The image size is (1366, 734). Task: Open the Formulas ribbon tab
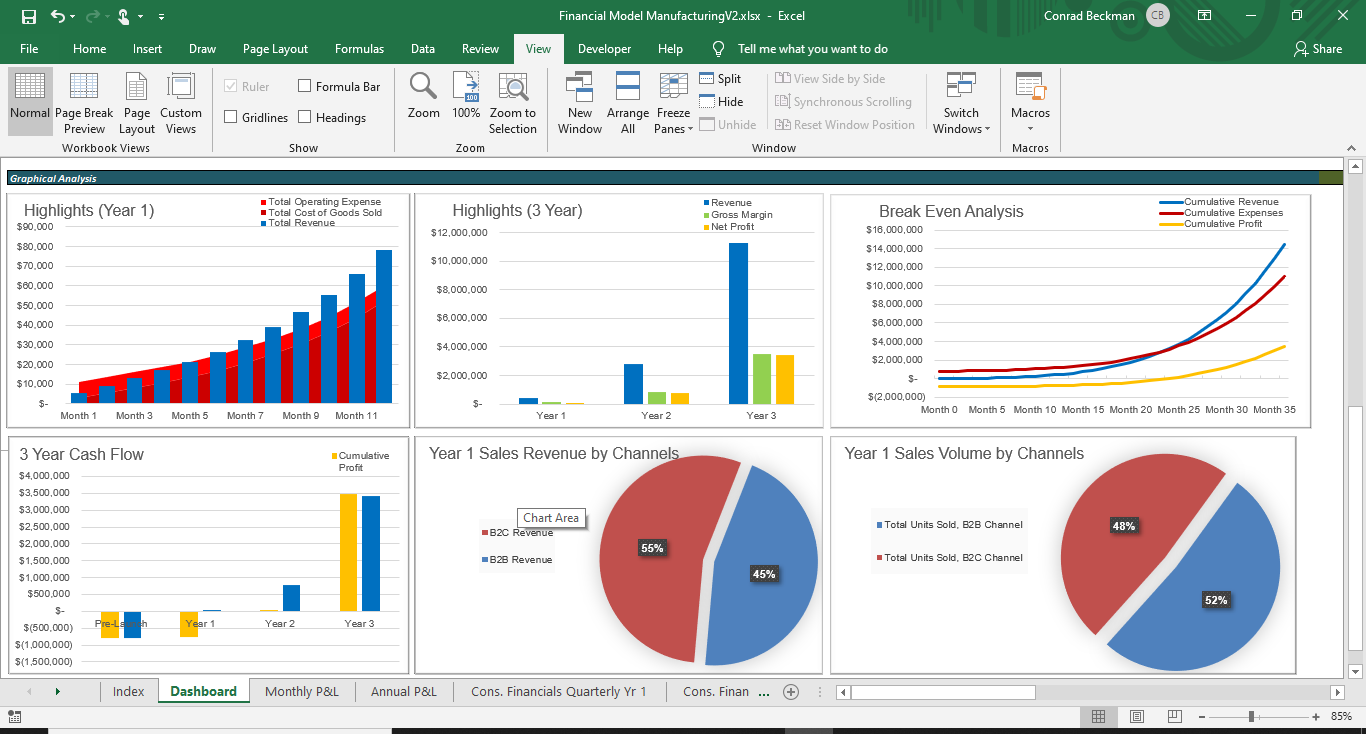point(359,48)
